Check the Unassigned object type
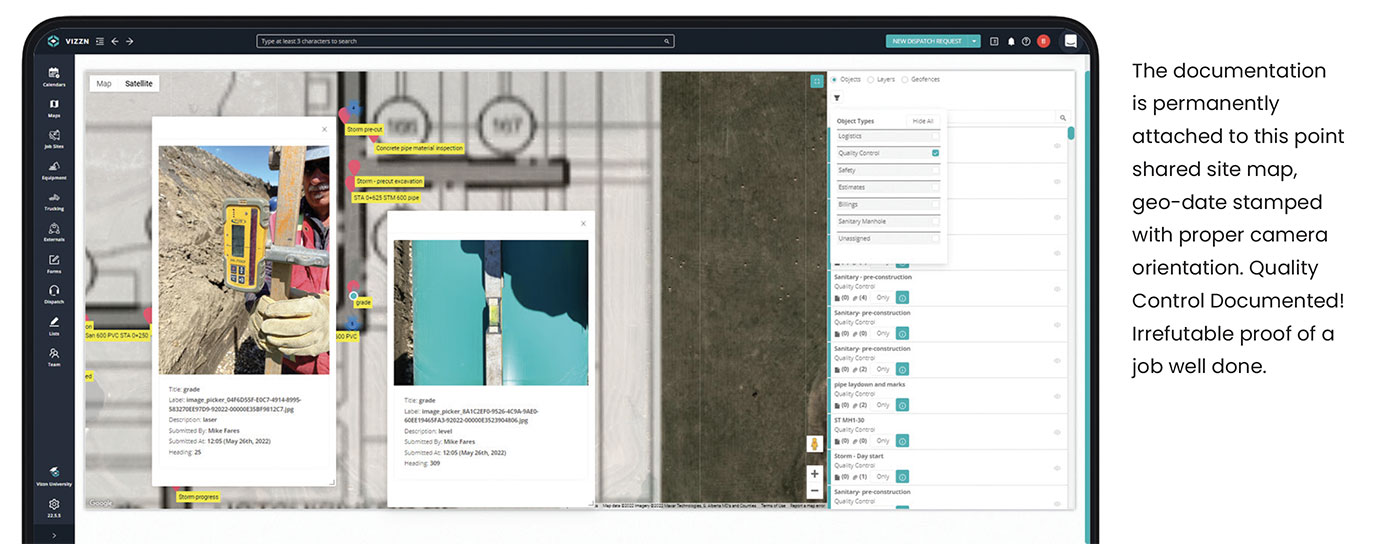Viewport: 1378px width, 544px height. pos(935,238)
